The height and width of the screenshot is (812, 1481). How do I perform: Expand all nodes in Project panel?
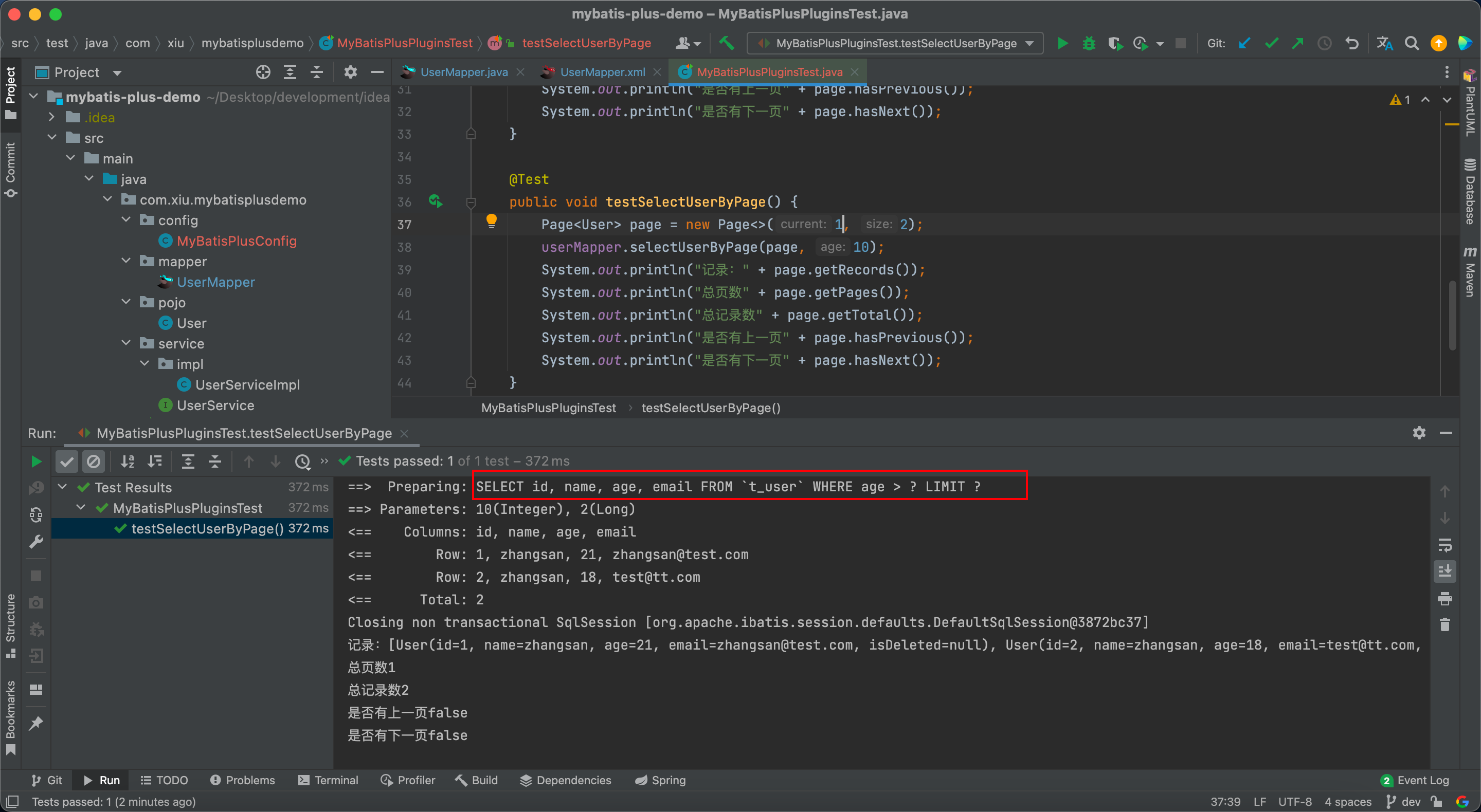point(290,72)
